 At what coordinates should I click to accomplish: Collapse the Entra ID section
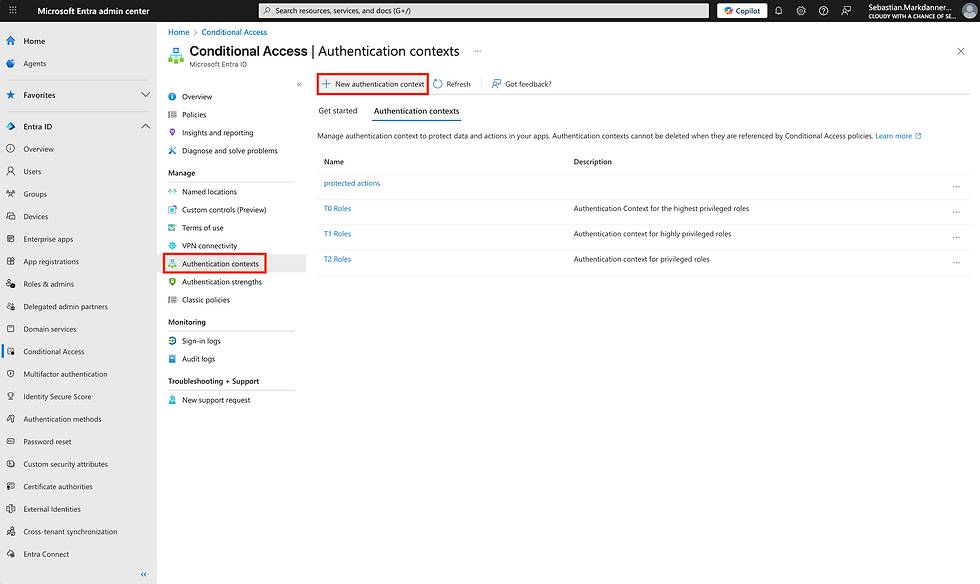click(x=145, y=126)
